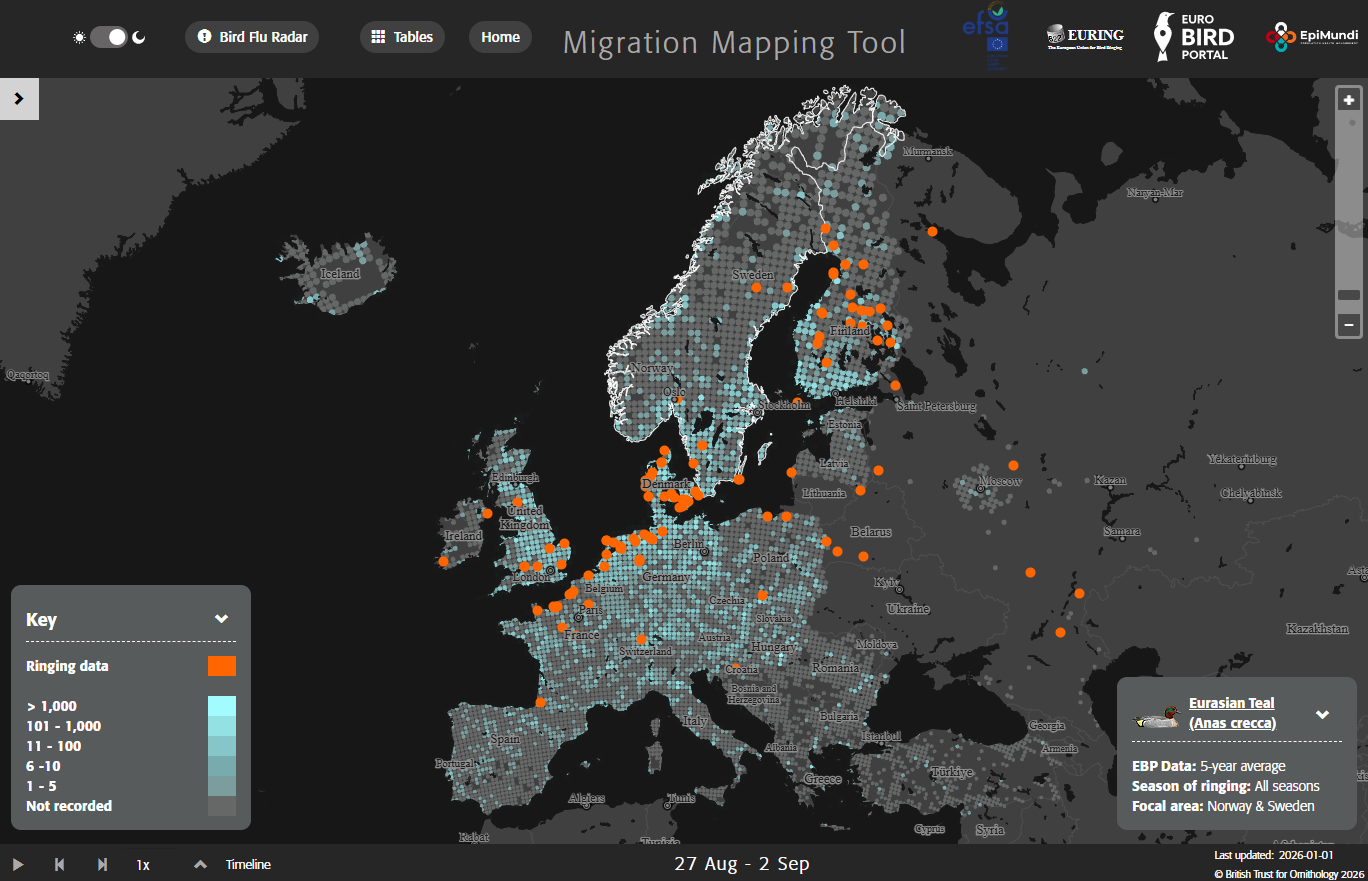
Task: Open Bird Flu Radar
Action: (x=252, y=37)
